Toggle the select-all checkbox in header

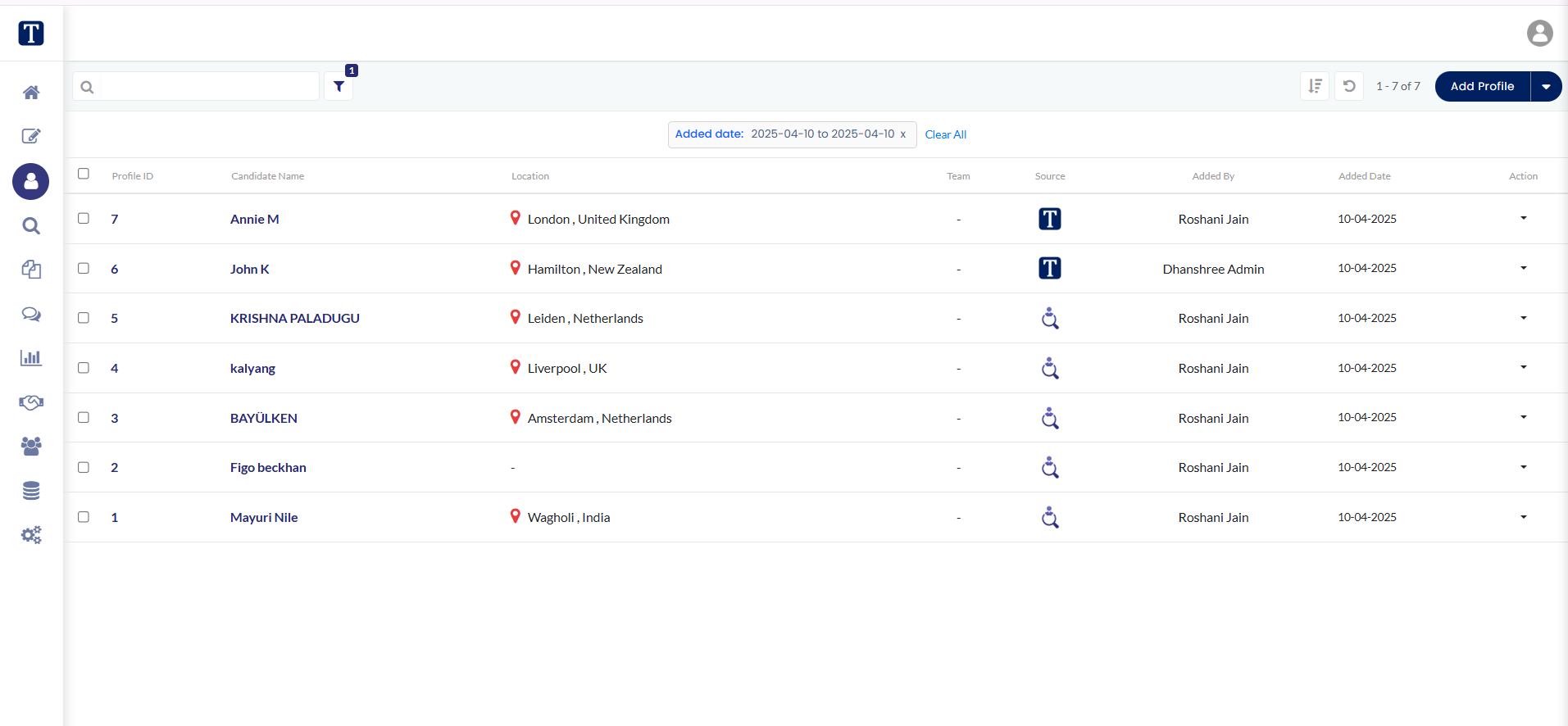[84, 174]
